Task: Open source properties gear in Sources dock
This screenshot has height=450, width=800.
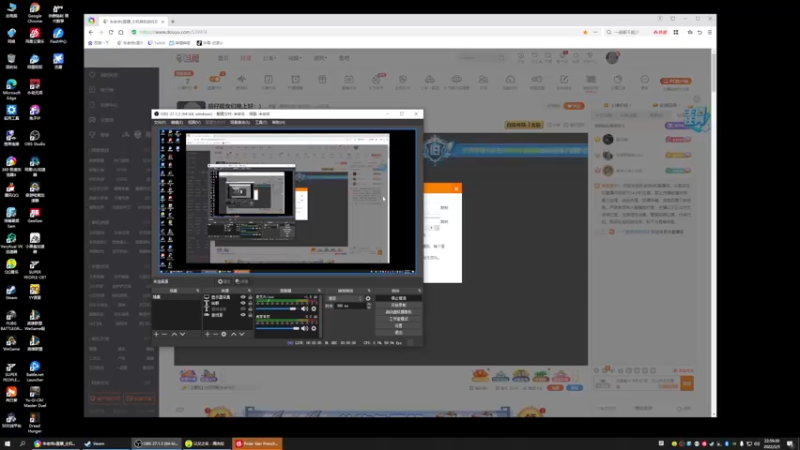Action: click(223, 334)
